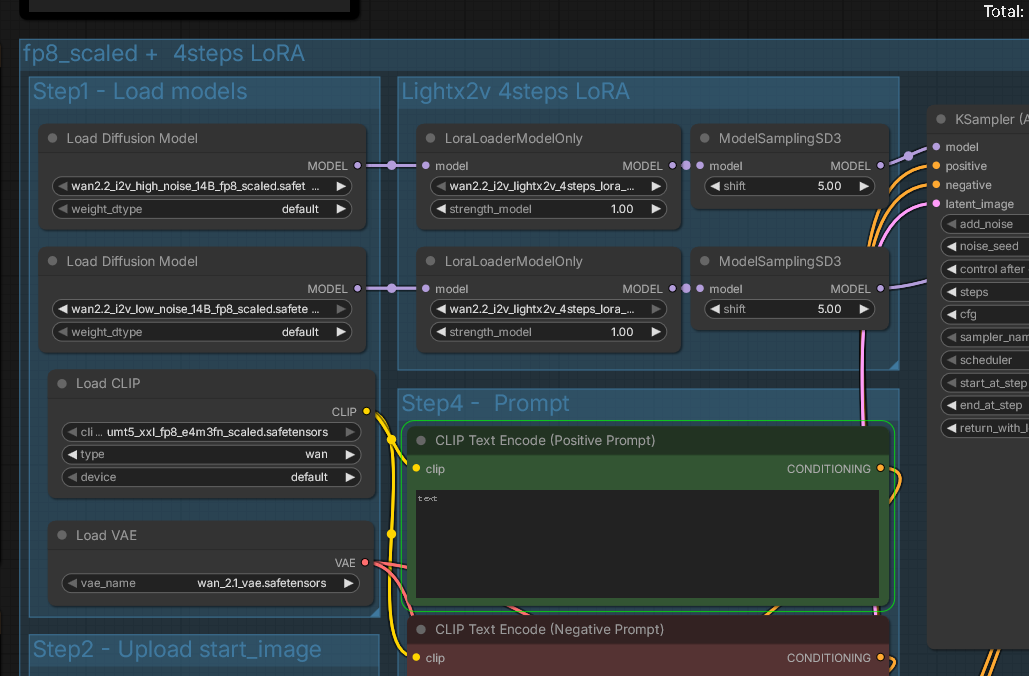Collapse the upper LoraLoaderModelOnly node via its dot
The width and height of the screenshot is (1029, 676).
pyautogui.click(x=430, y=138)
